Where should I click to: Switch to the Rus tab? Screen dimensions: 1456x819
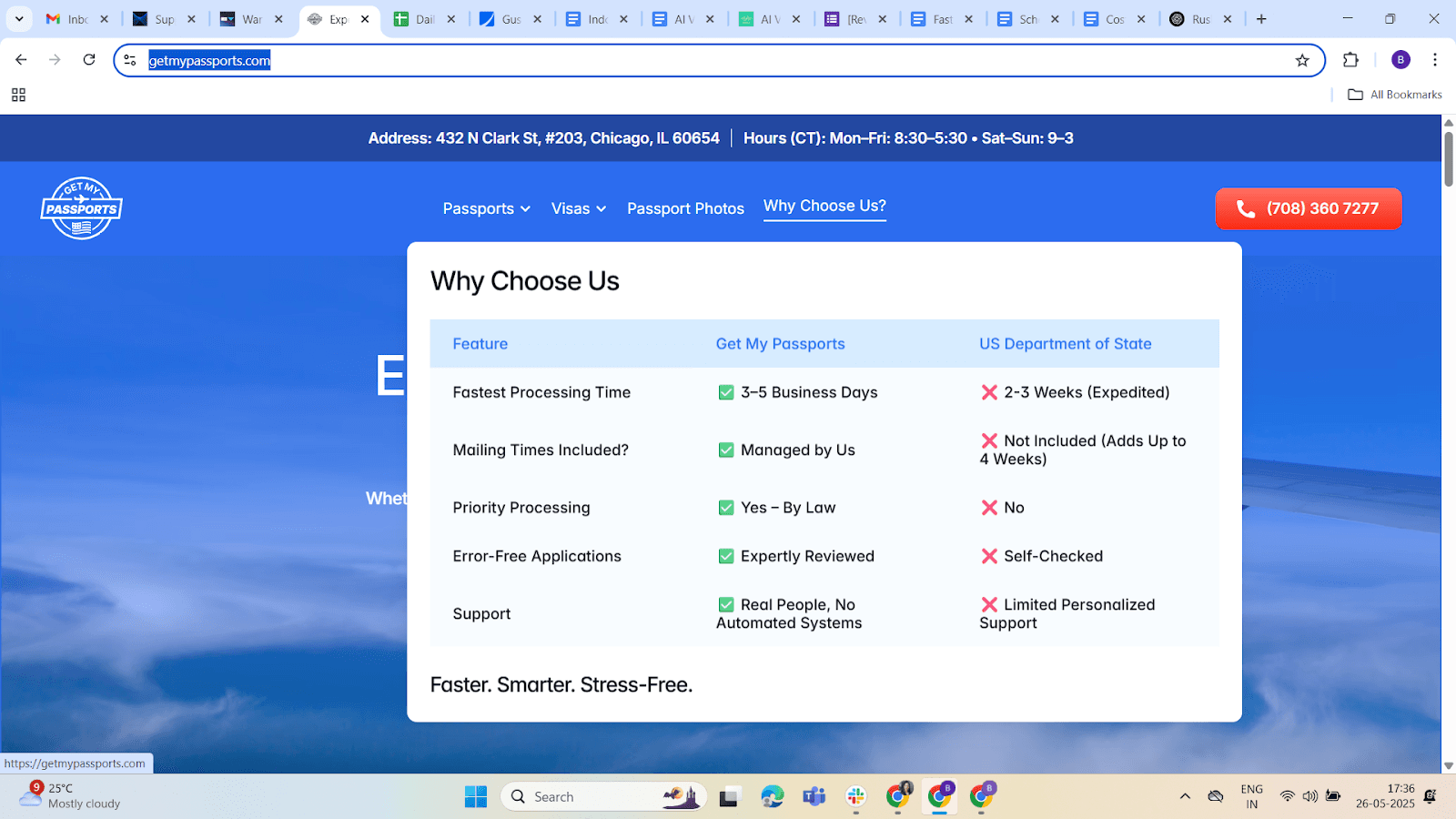(x=1200, y=19)
